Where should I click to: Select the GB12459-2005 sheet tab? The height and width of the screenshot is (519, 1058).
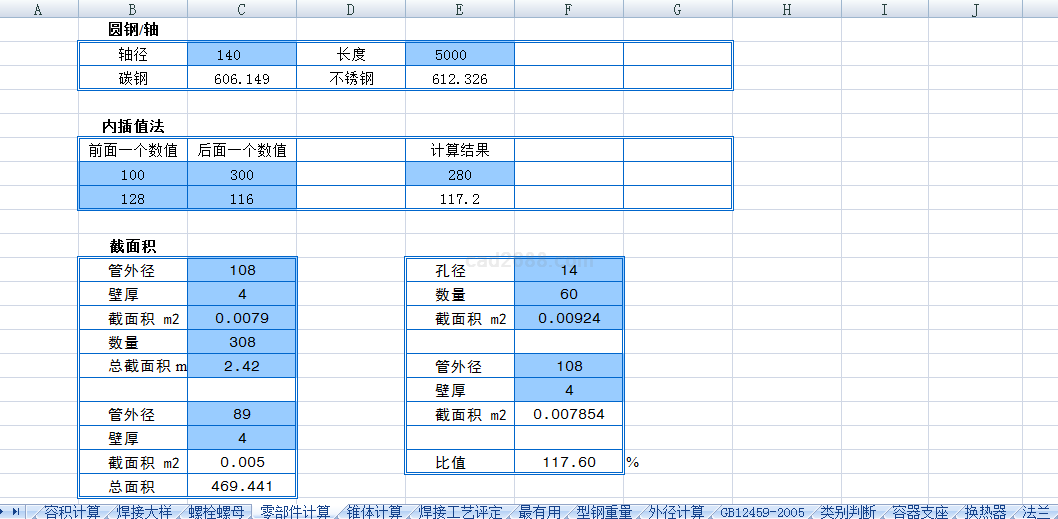[x=762, y=512]
